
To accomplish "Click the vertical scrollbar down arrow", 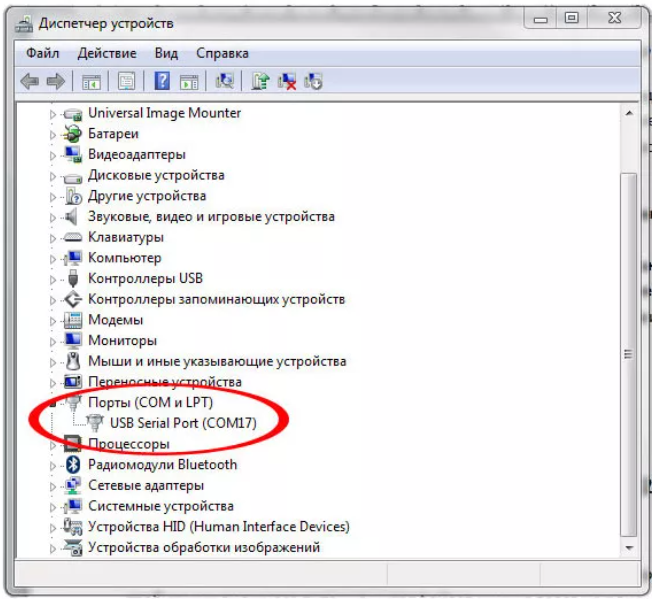I will point(629,548).
